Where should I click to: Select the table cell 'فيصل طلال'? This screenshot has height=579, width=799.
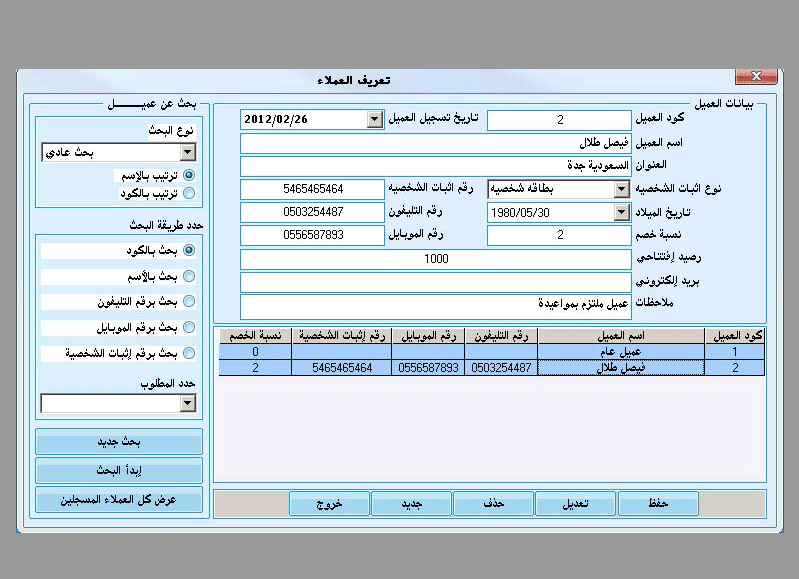click(x=621, y=367)
